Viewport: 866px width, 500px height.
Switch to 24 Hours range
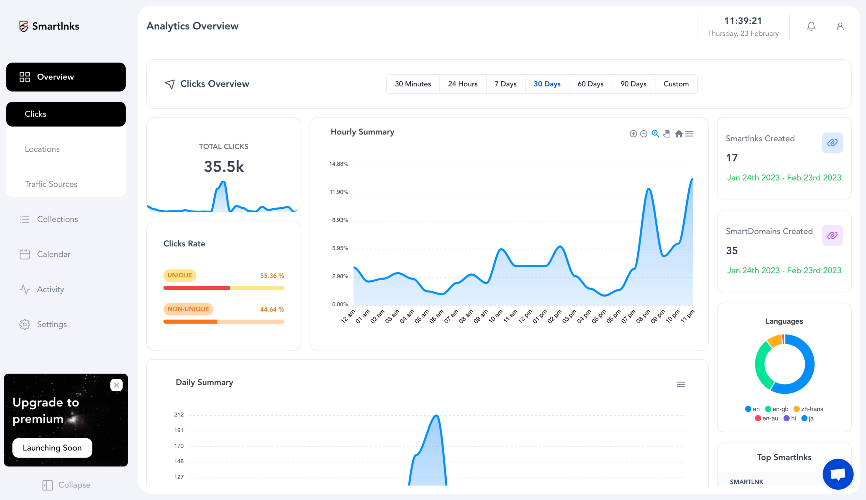[x=463, y=84]
